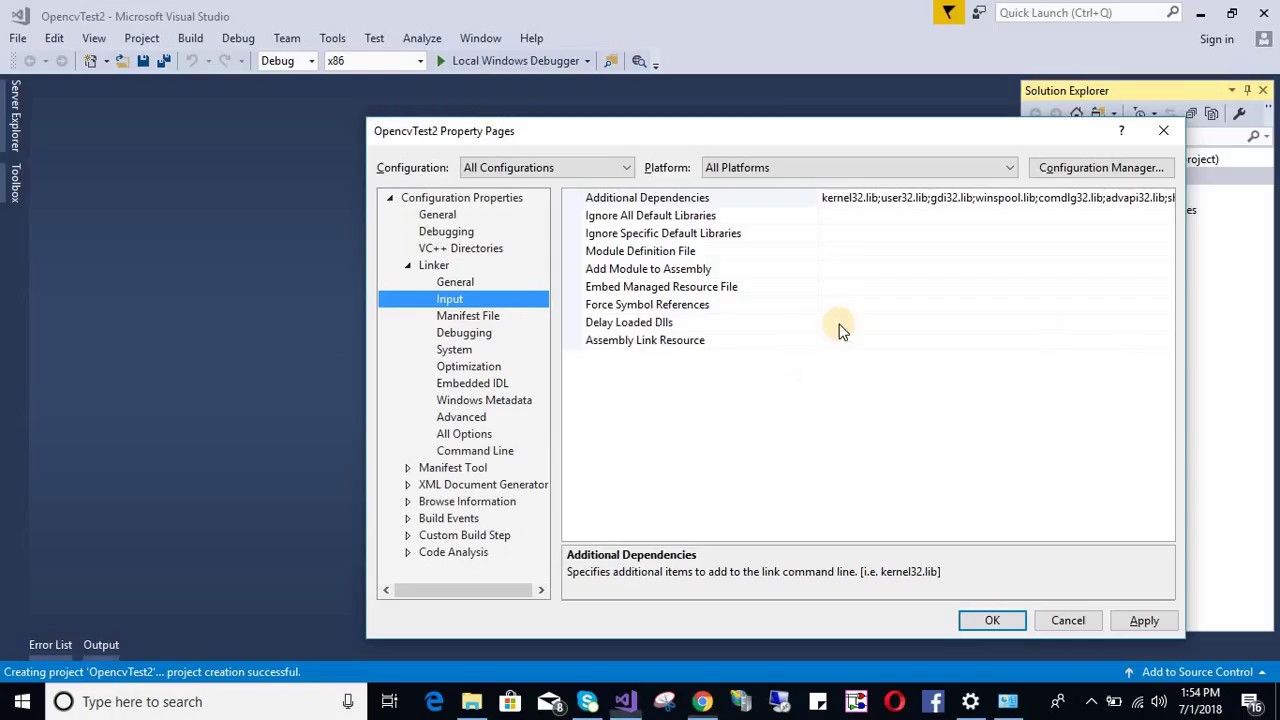Click the tree view horizontal scrollbar thumb
Screen dimensions: 1280x720
(x=463, y=590)
